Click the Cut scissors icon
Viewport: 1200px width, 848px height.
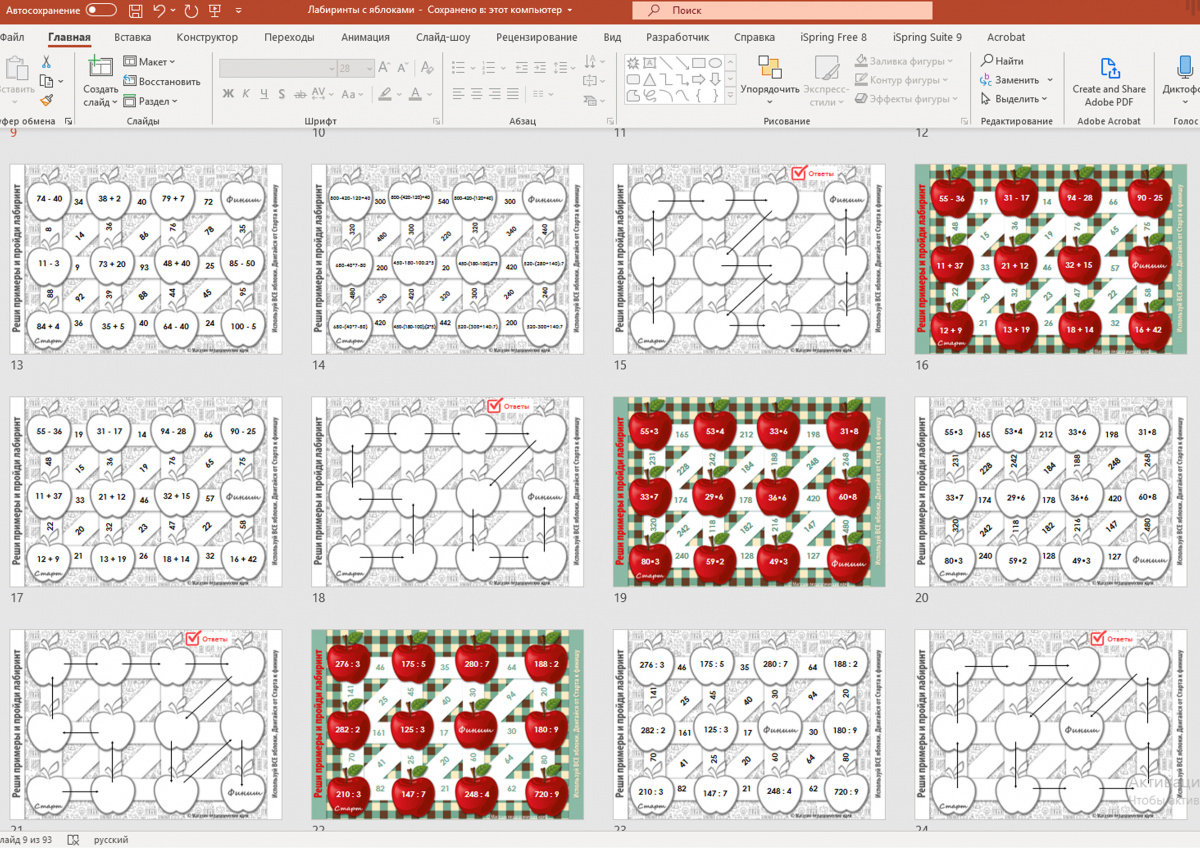[x=46, y=62]
